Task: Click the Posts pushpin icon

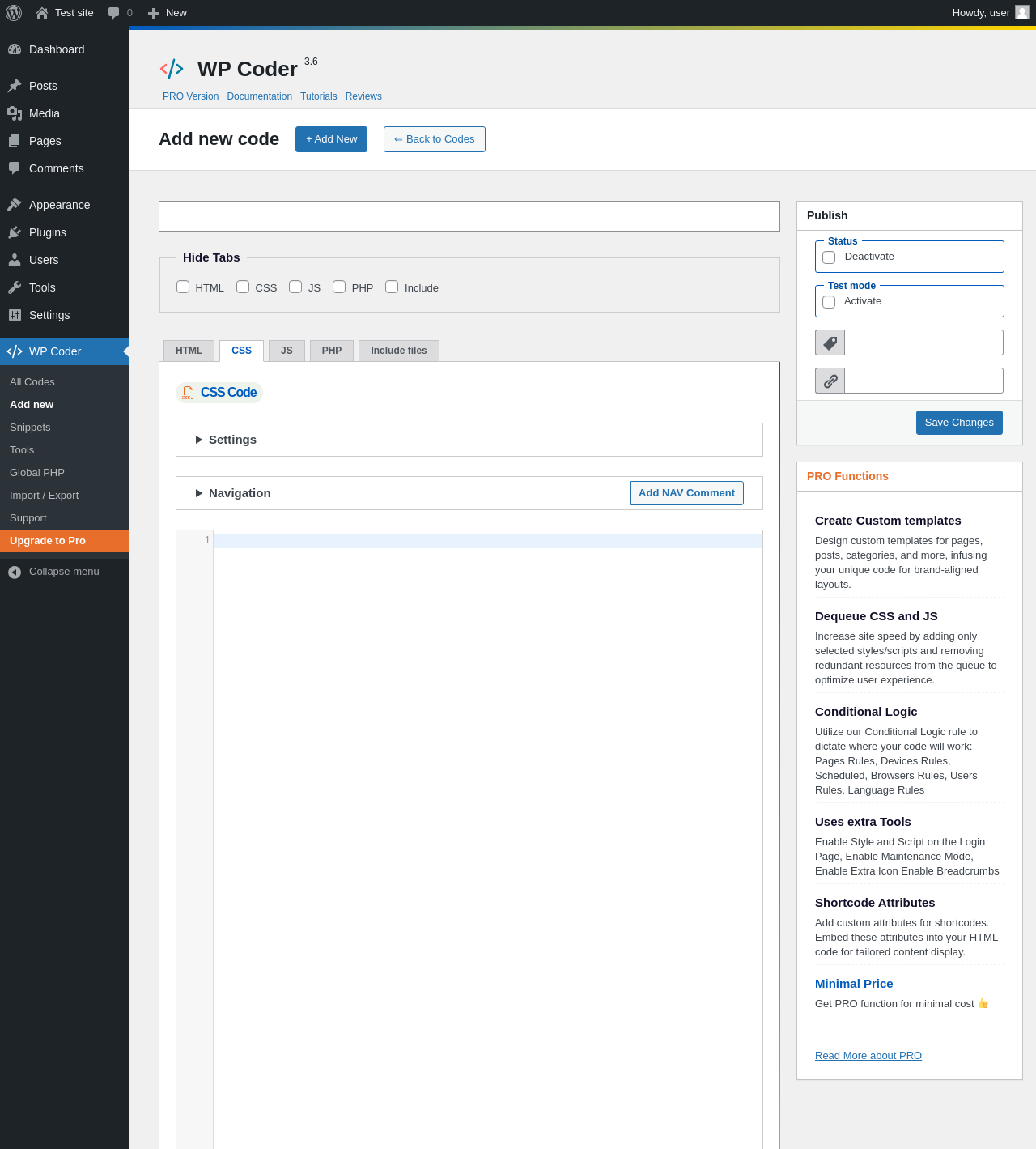Action: point(15,86)
